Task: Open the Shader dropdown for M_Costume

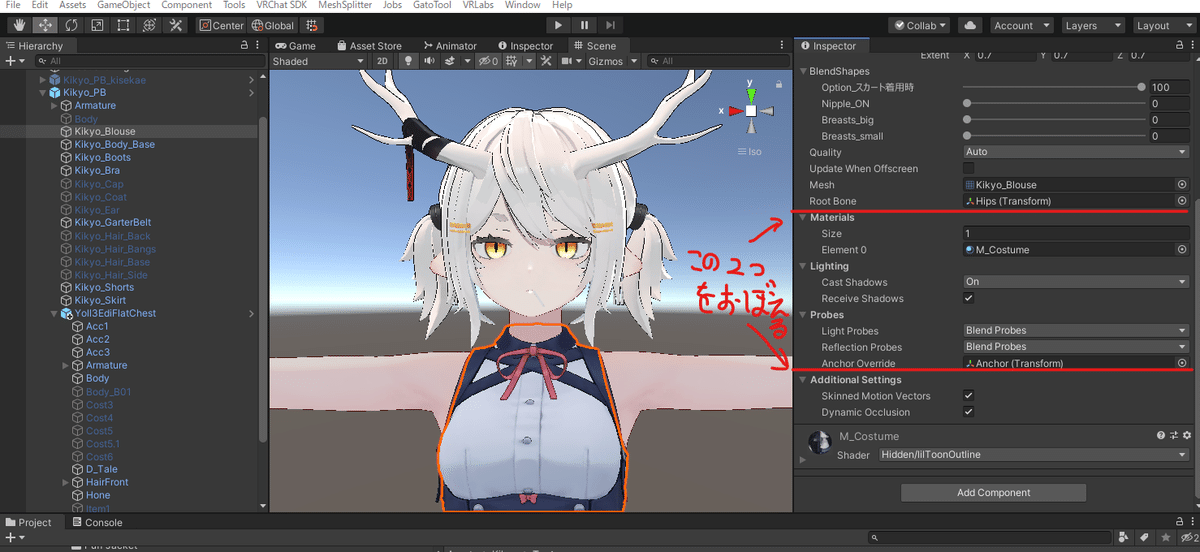Action: 1033,455
